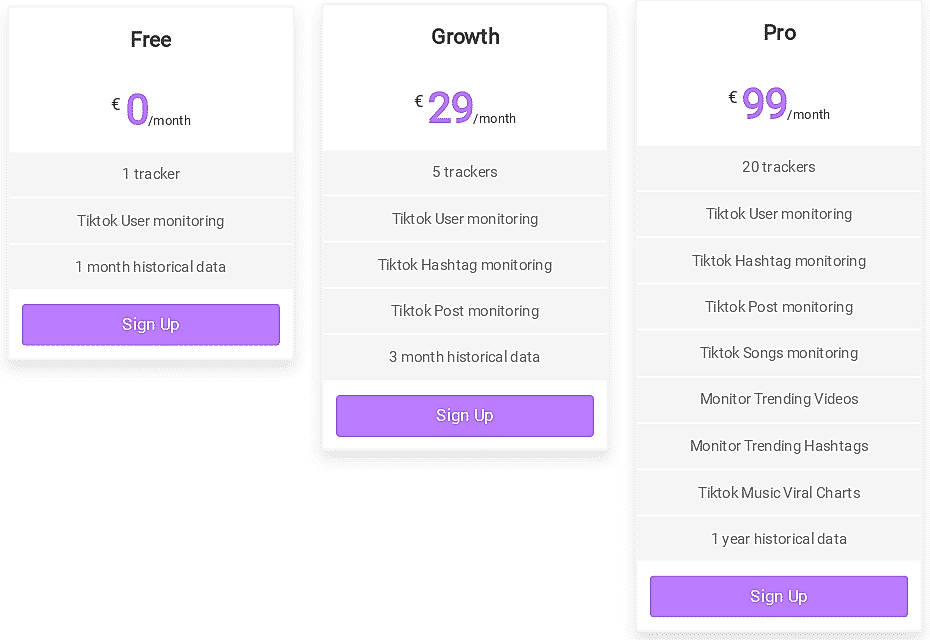Select the 5 trackers feature row
The image size is (930, 640).
pos(464,172)
